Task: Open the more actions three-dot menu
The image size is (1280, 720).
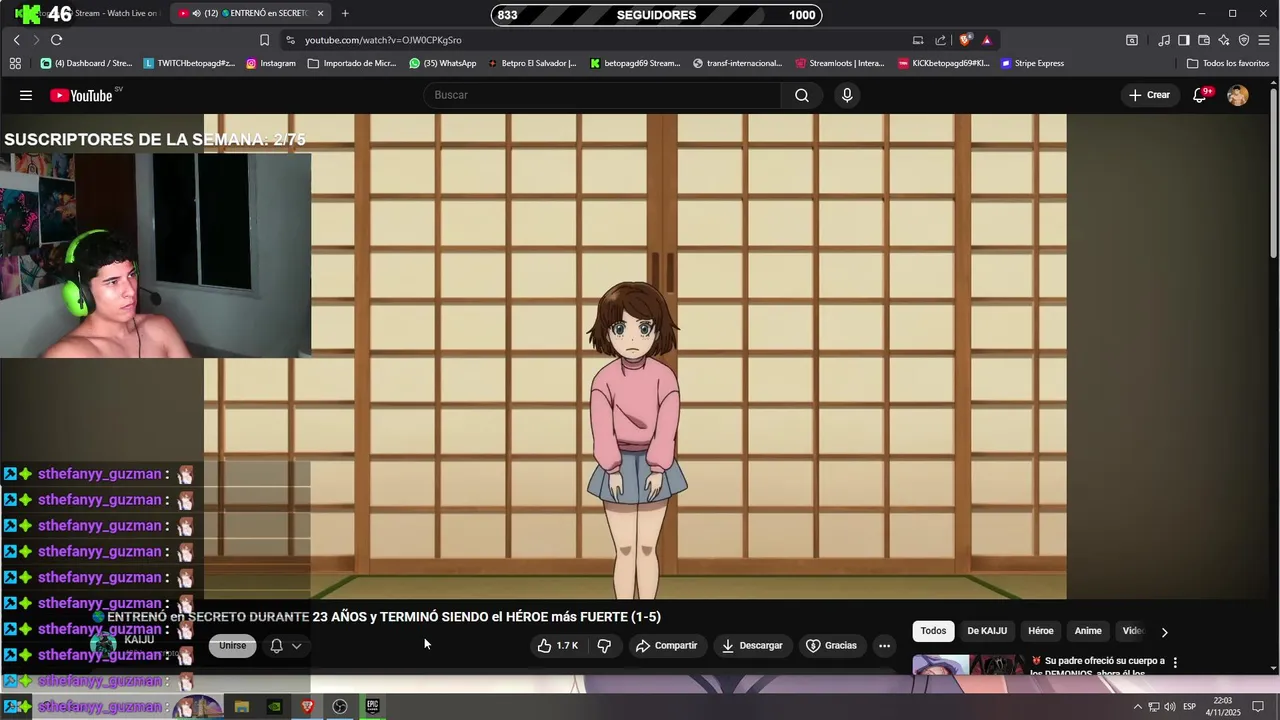Action: click(884, 646)
